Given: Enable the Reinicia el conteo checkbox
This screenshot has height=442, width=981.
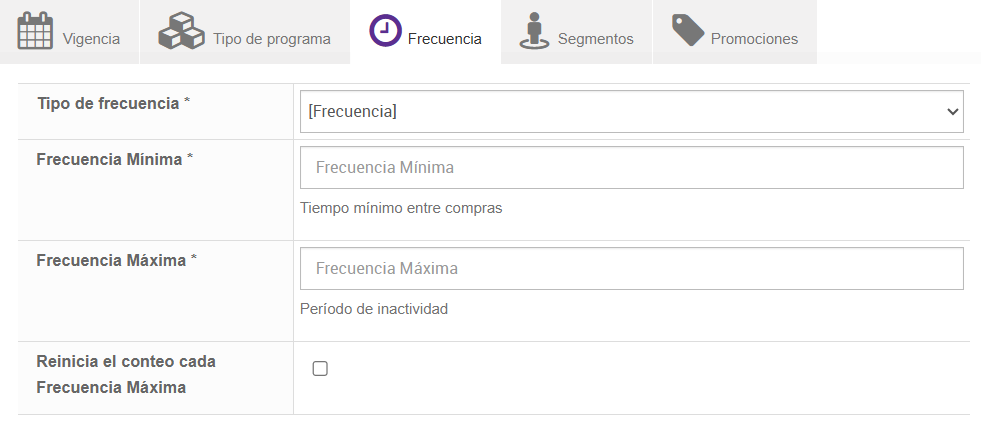Looking at the screenshot, I should point(320,369).
